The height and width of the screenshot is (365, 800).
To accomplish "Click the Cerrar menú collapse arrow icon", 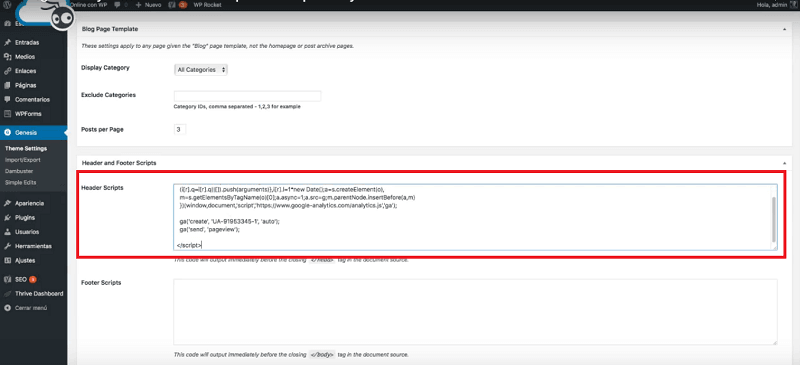I will click(7, 308).
